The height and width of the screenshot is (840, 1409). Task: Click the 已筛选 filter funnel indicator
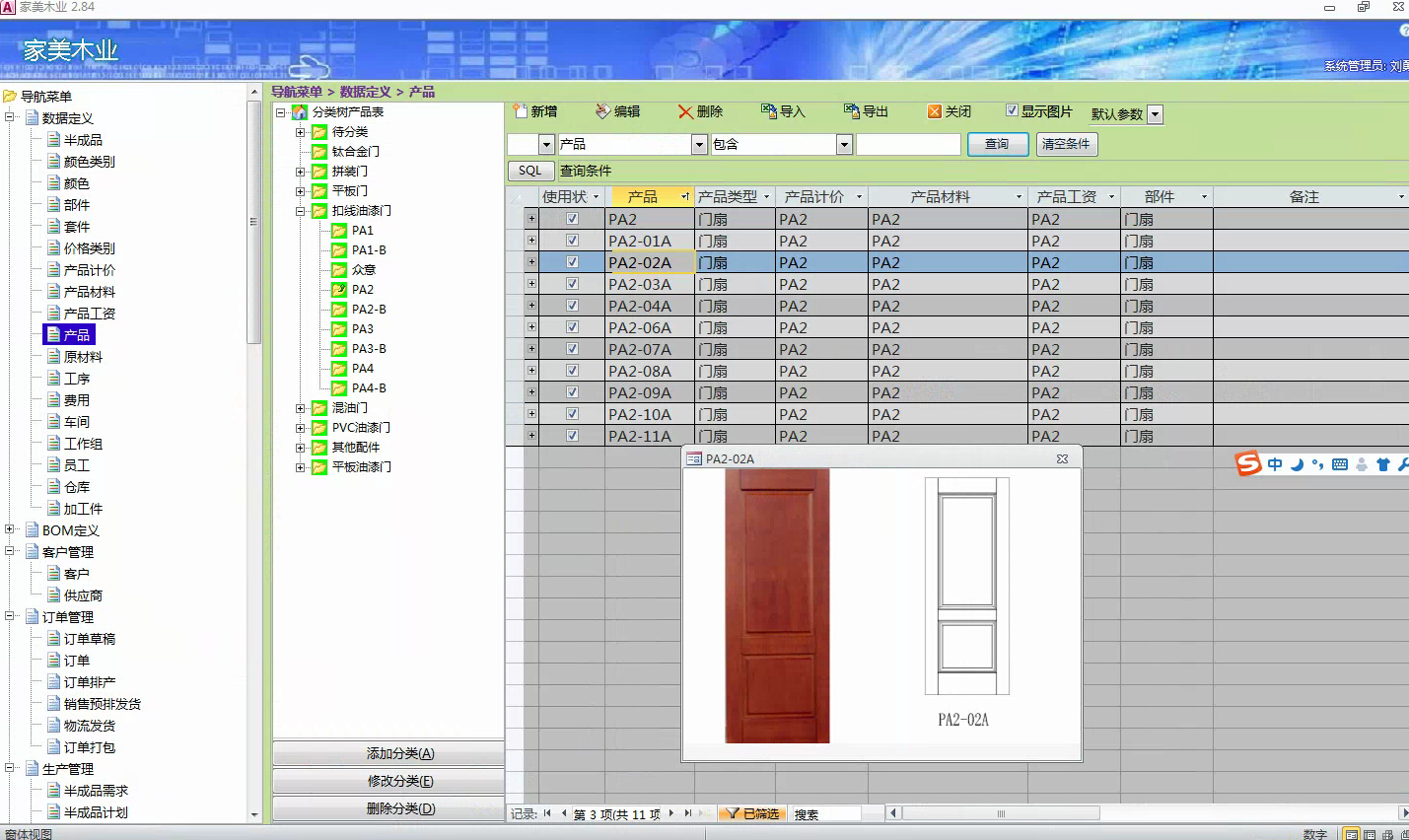(752, 813)
